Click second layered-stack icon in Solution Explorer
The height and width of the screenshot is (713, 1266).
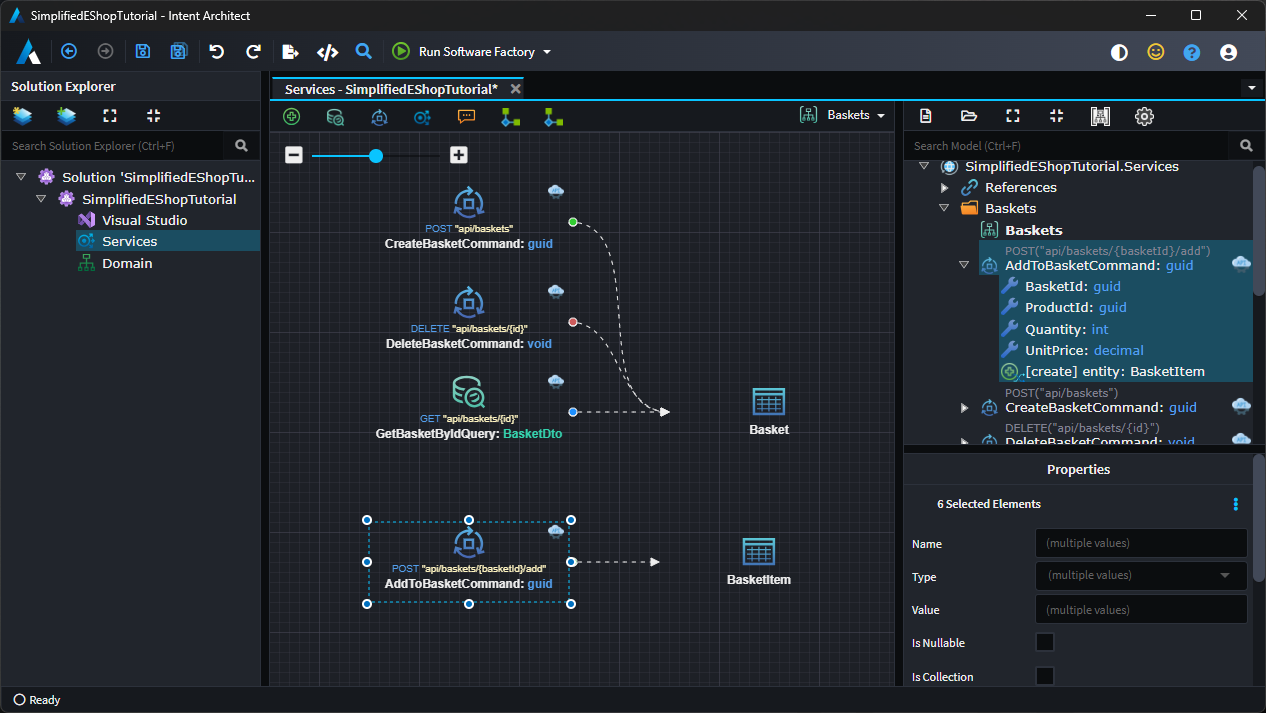click(x=66, y=116)
